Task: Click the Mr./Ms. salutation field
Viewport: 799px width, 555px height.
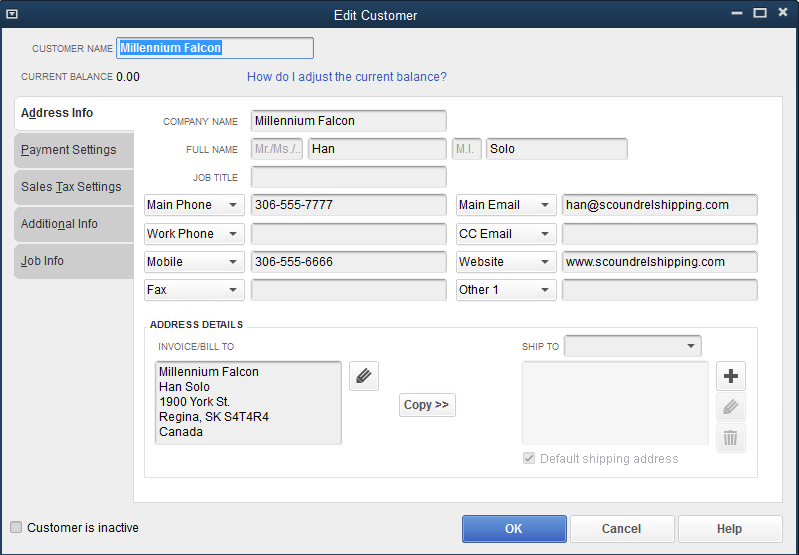Action: pyautogui.click(x=277, y=149)
